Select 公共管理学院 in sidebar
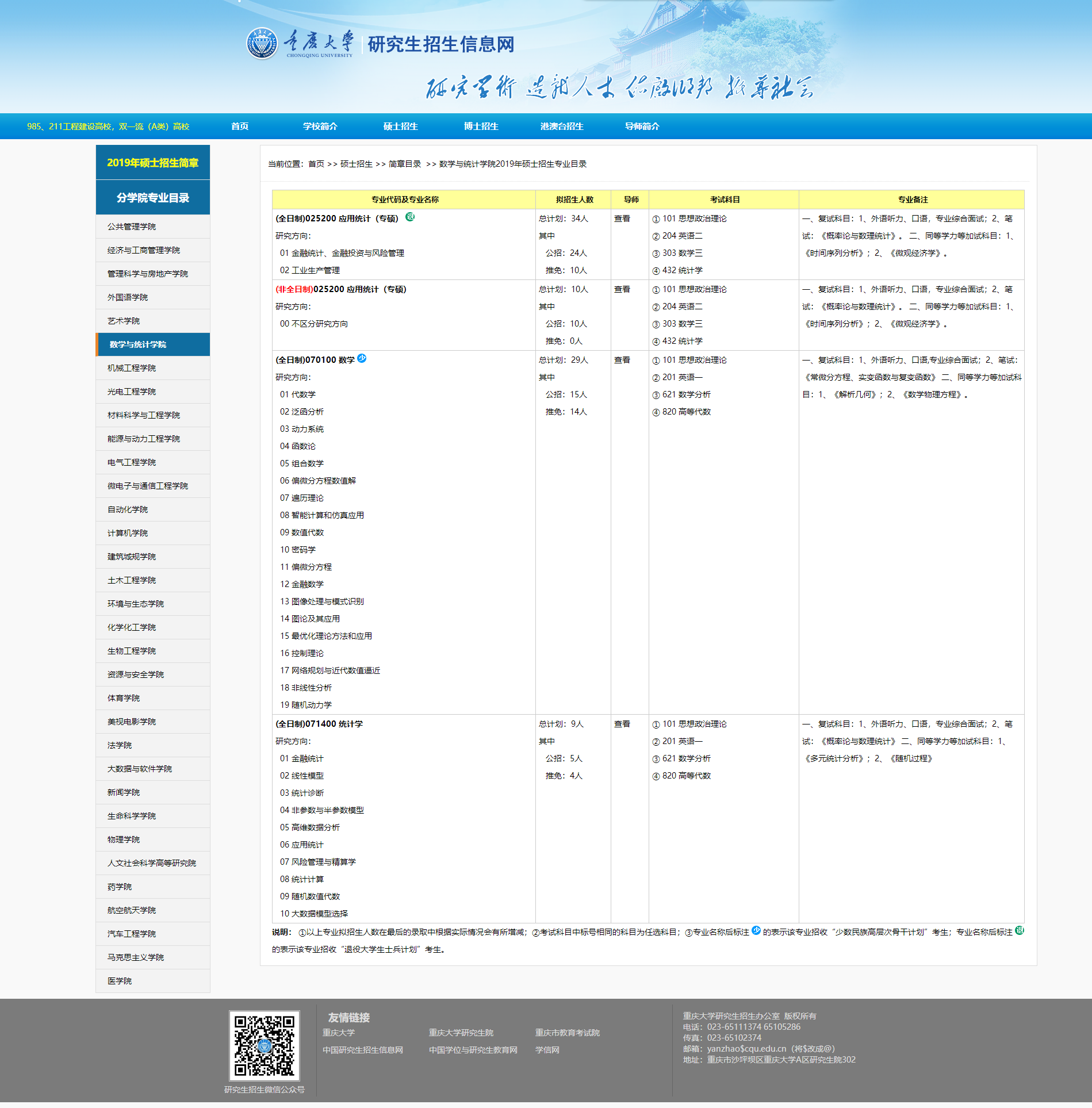The width and height of the screenshot is (1092, 1108). click(153, 227)
